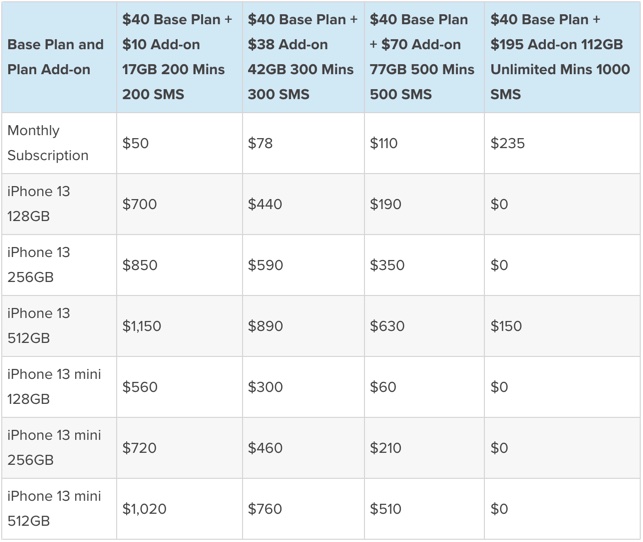The width and height of the screenshot is (643, 542).
Task: Click the Monthly Subscription row label
Action: click(x=48, y=143)
